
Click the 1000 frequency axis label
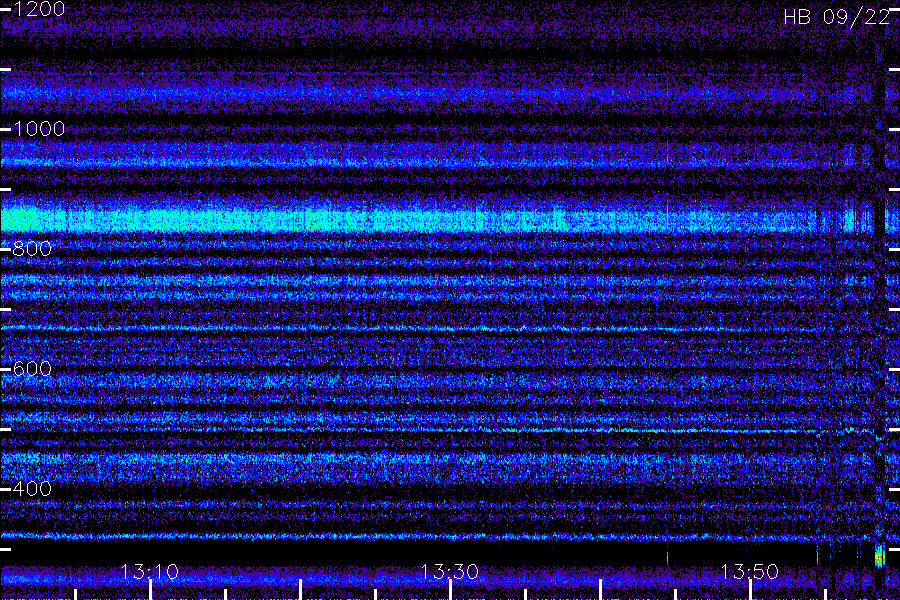pos(38,129)
